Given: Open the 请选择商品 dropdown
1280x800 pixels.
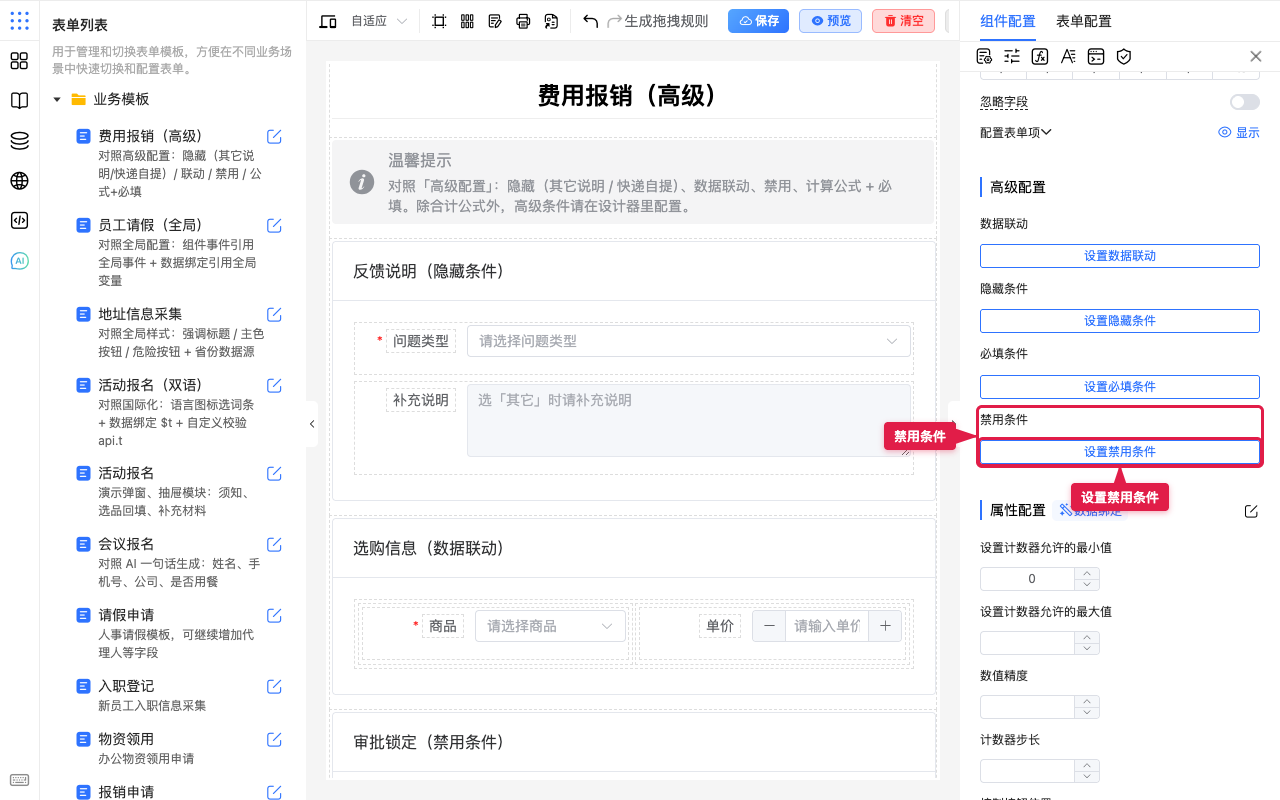Looking at the screenshot, I should point(550,626).
